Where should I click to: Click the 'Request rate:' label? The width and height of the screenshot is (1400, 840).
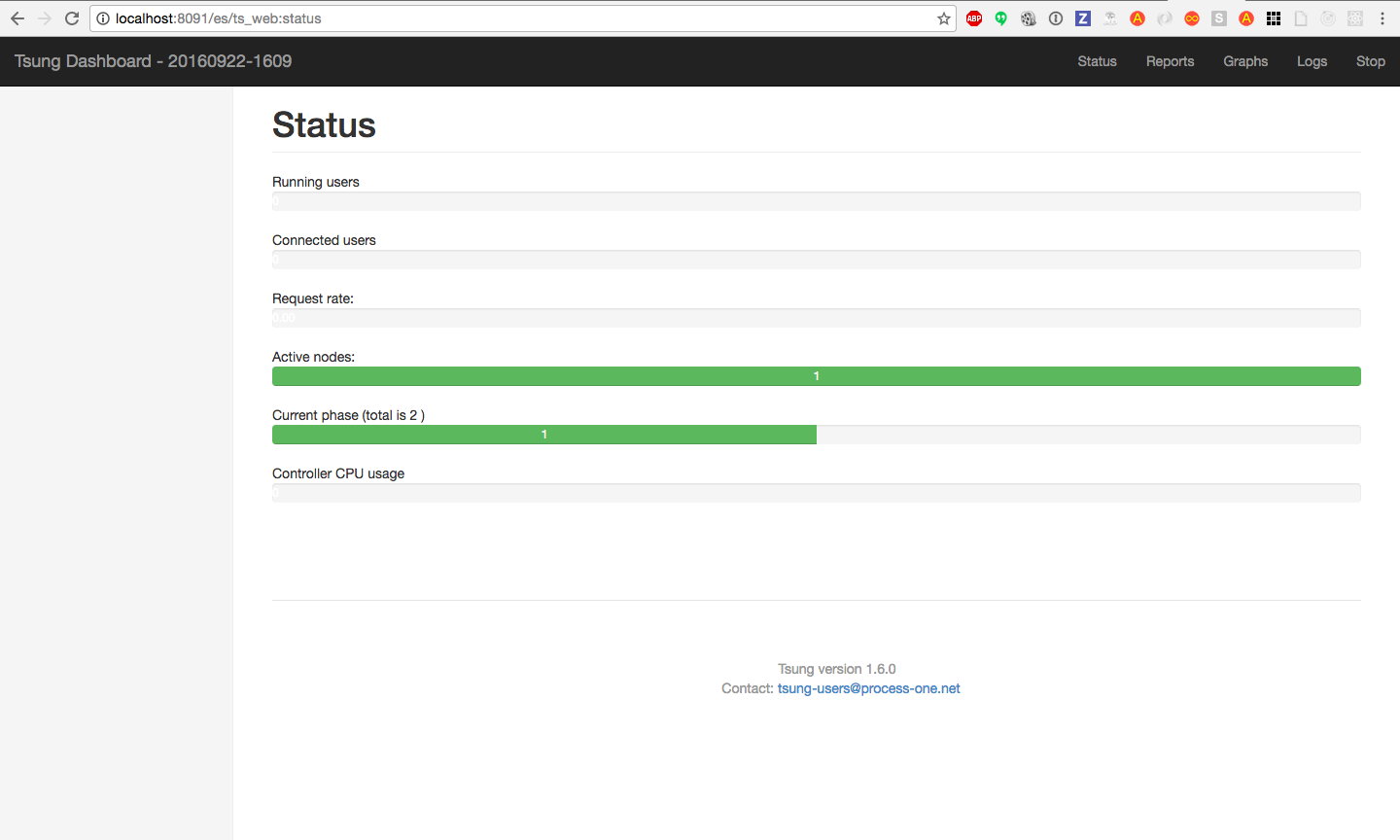click(313, 298)
